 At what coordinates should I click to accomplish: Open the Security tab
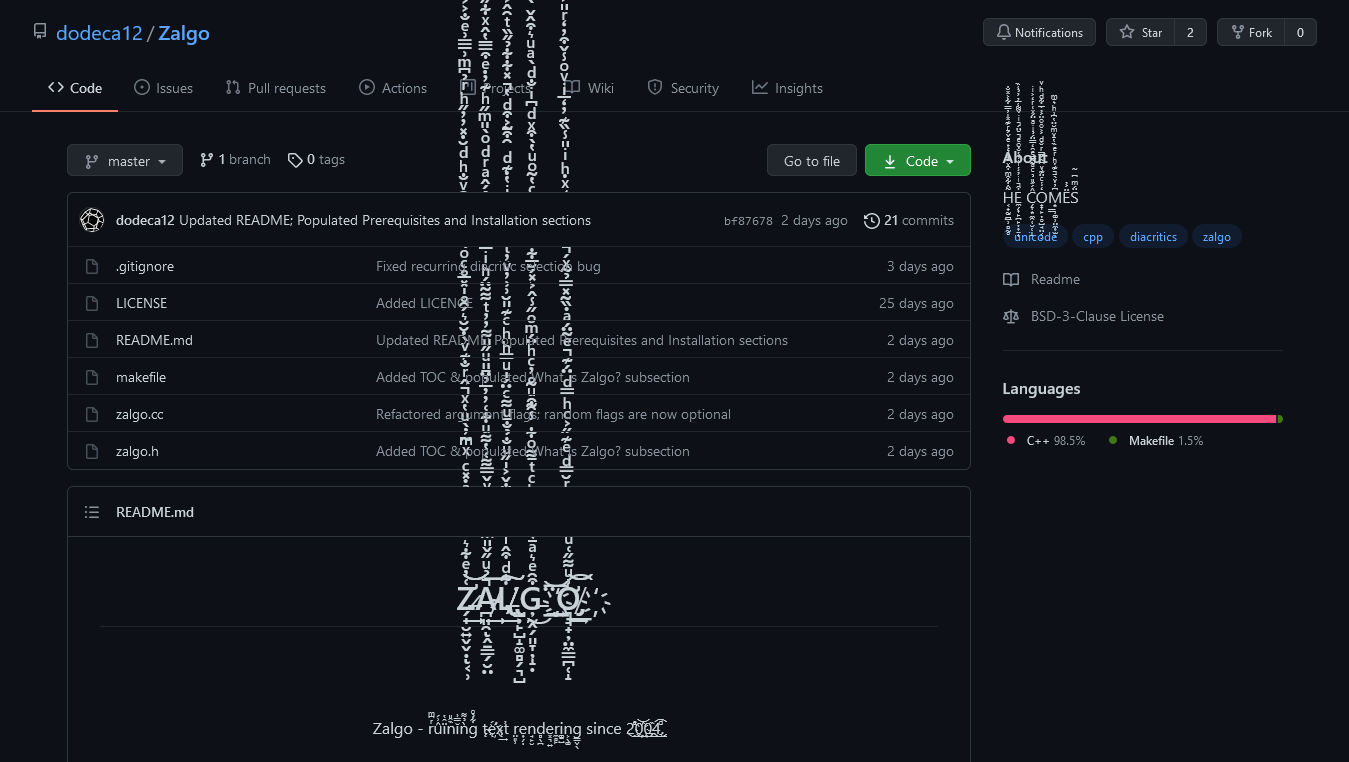683,88
